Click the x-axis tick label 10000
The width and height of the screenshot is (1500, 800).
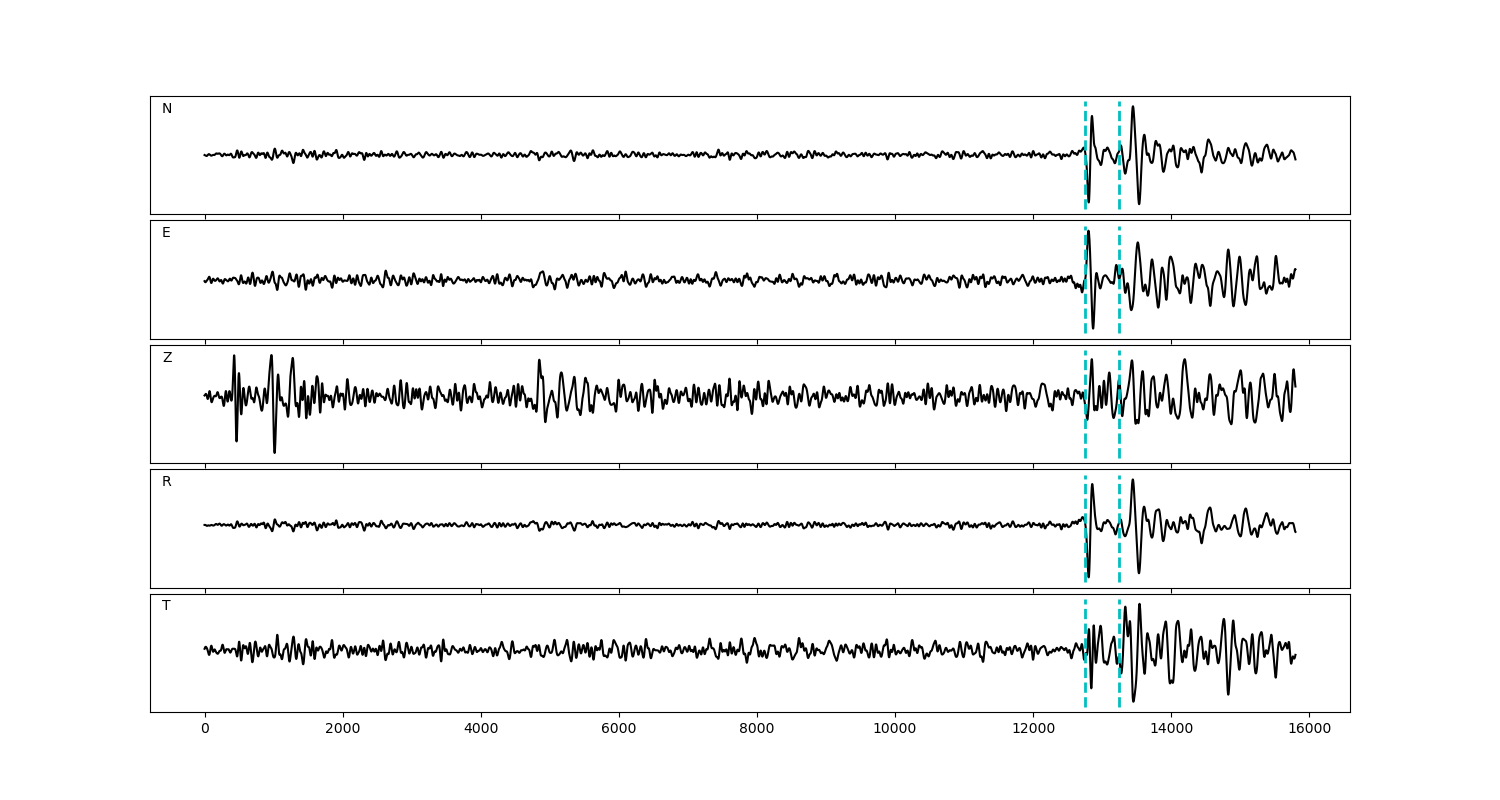coord(894,730)
